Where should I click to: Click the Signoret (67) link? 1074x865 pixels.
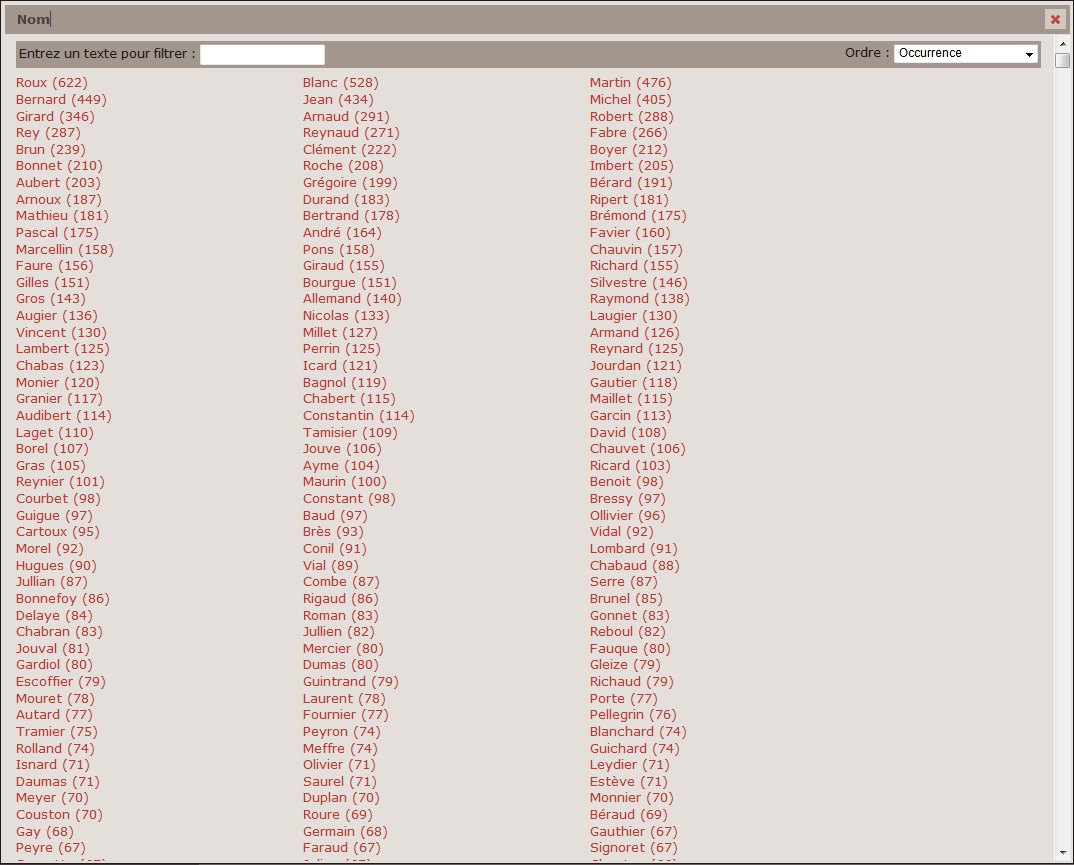633,848
